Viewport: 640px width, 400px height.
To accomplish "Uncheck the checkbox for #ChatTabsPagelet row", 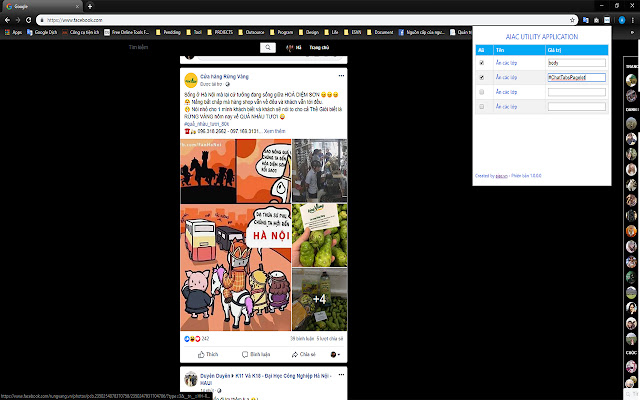I will click(x=482, y=77).
